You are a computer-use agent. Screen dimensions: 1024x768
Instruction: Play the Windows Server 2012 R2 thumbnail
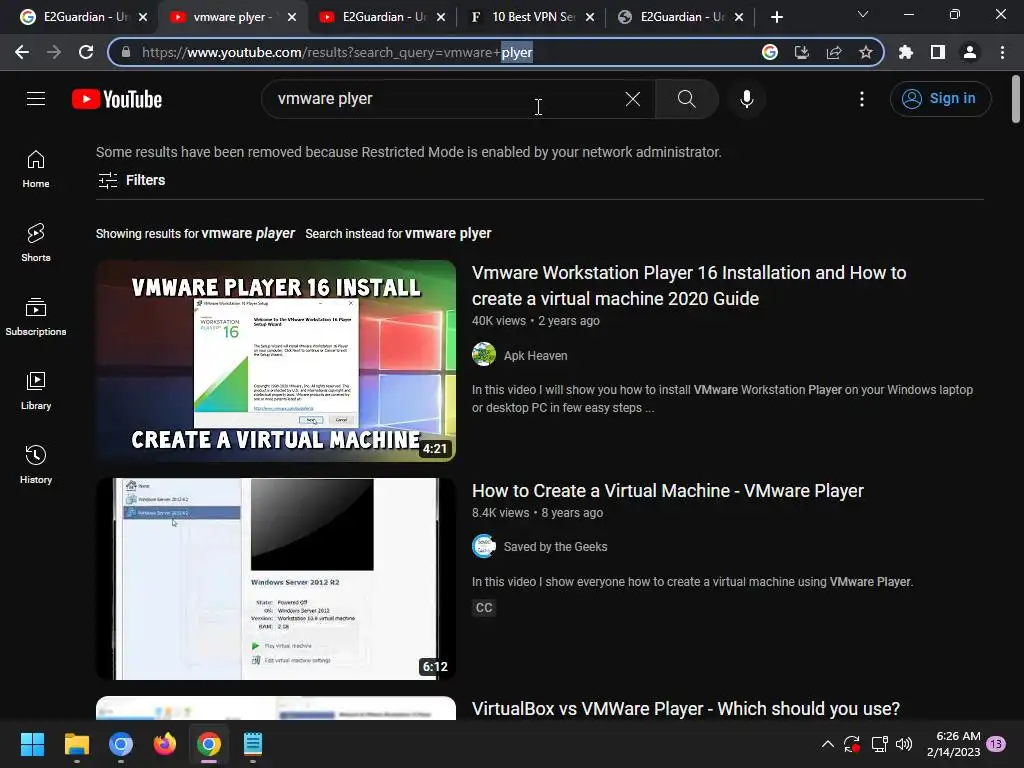[276, 579]
